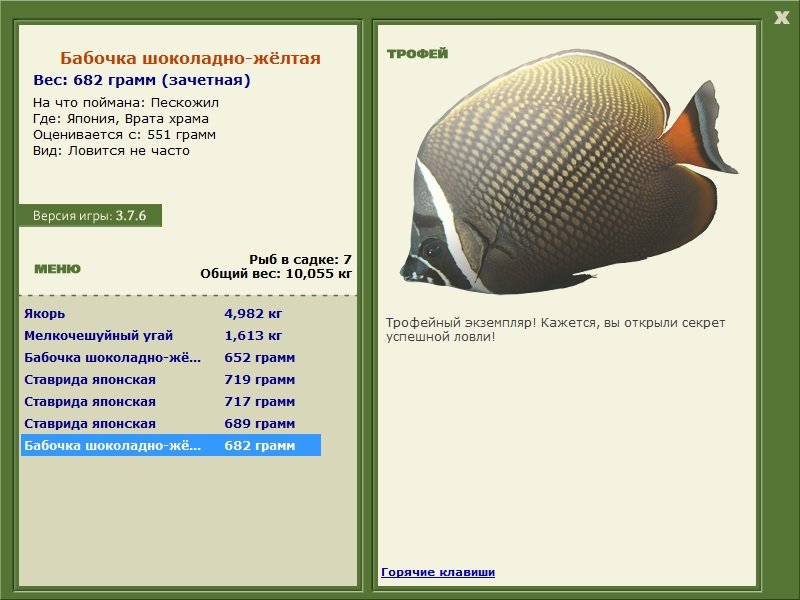Close the fish keepnet window with X
The image size is (800, 600).
[781, 17]
